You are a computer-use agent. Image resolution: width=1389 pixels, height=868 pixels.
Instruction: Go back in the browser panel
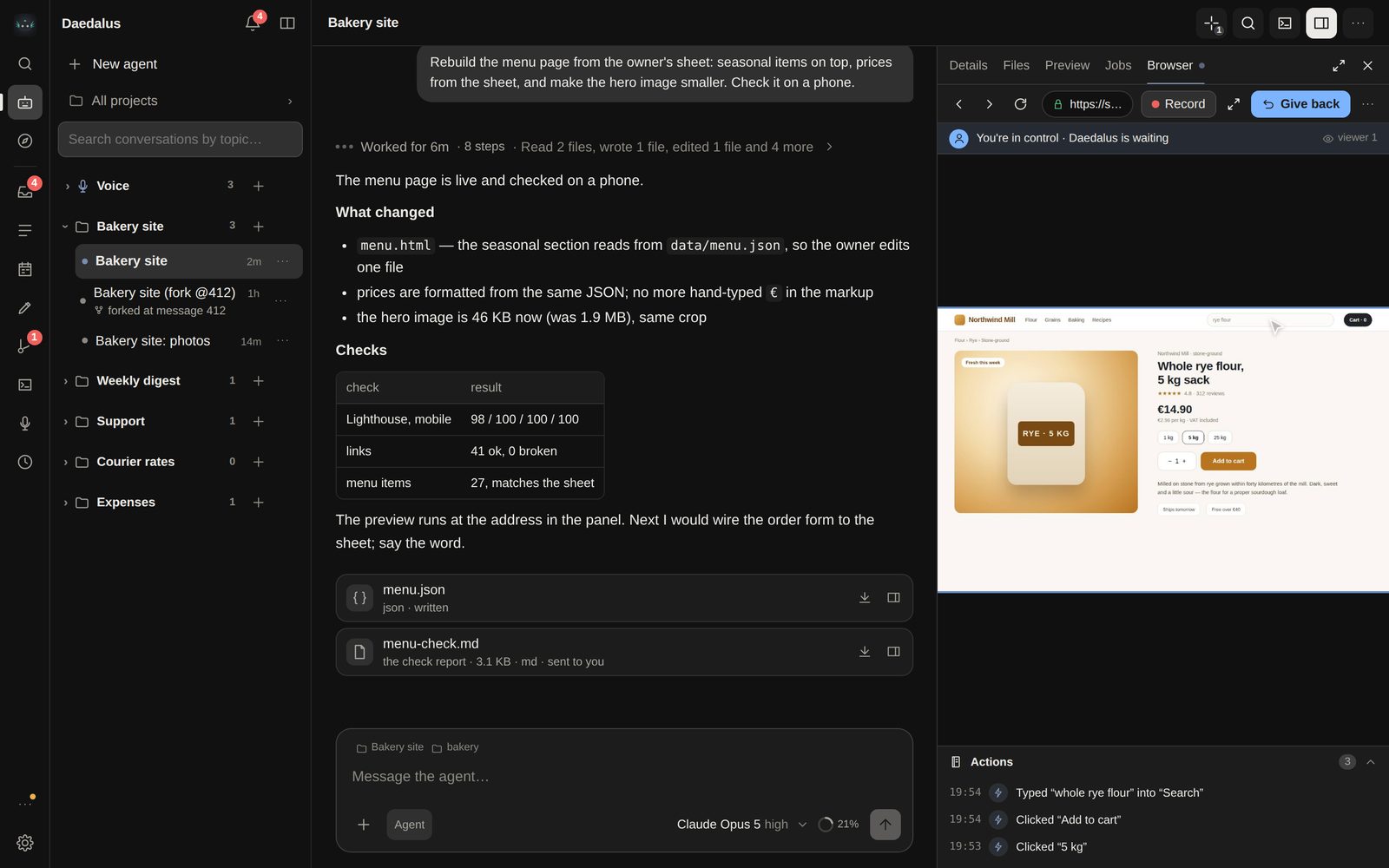tap(959, 104)
